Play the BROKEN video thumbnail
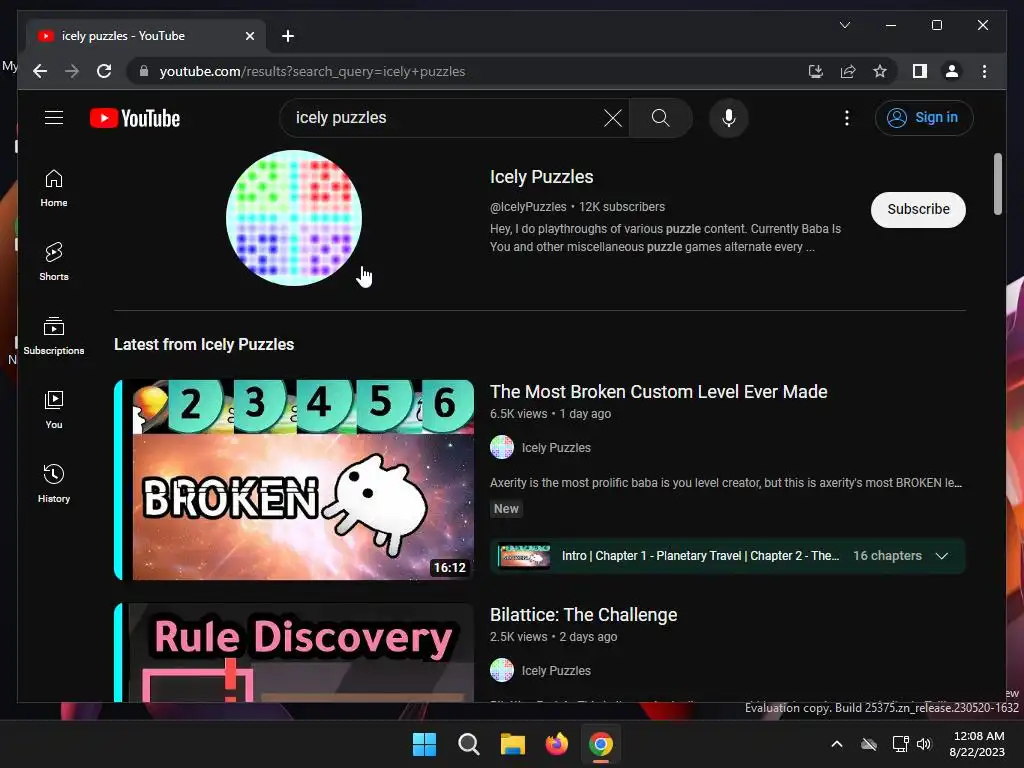The width and height of the screenshot is (1024, 768). coord(295,480)
